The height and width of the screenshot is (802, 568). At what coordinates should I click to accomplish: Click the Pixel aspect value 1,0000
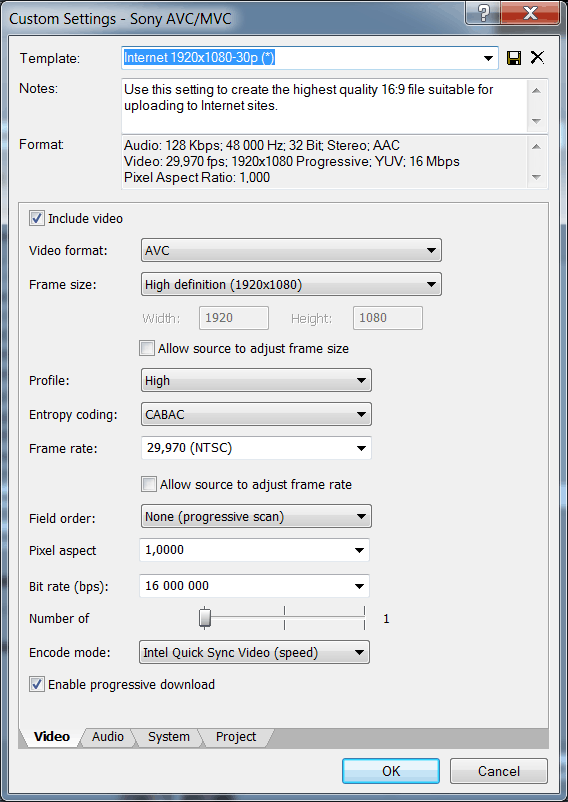(164, 550)
